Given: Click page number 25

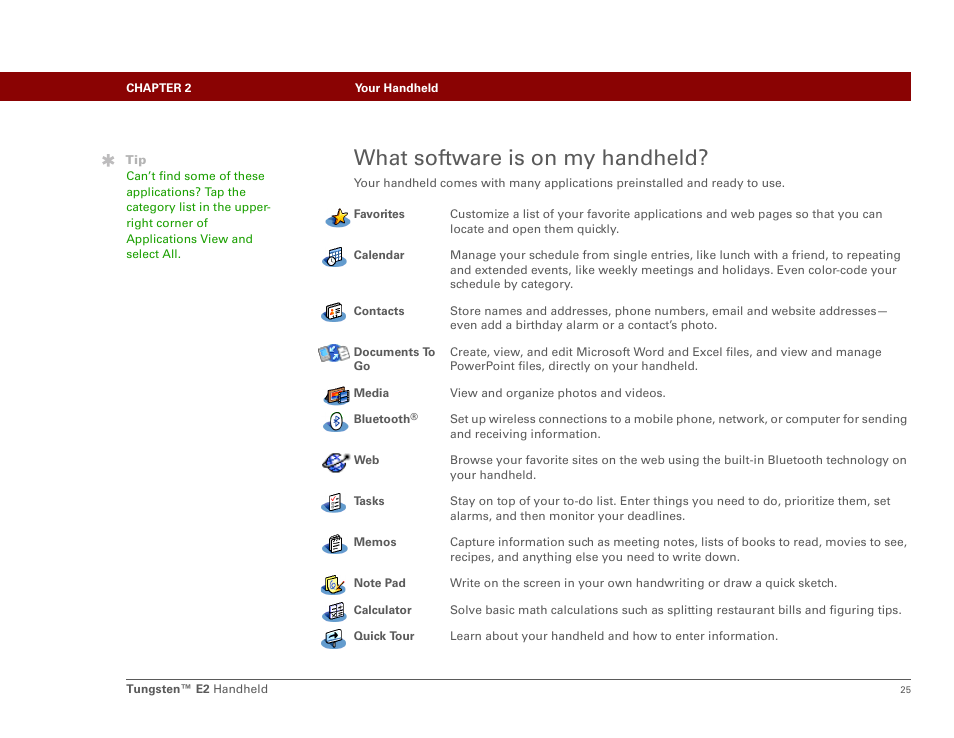Looking at the screenshot, I should tap(905, 689).
